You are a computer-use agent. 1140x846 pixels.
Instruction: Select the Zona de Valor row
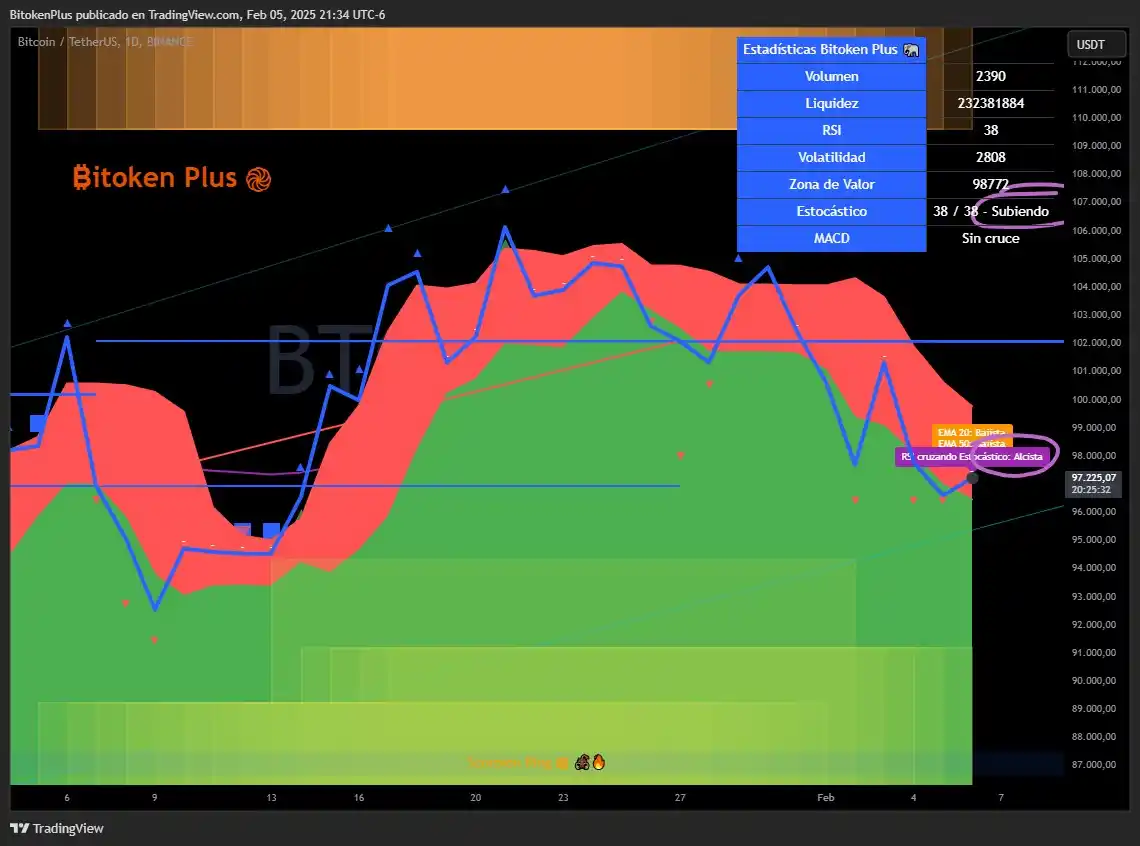point(831,184)
